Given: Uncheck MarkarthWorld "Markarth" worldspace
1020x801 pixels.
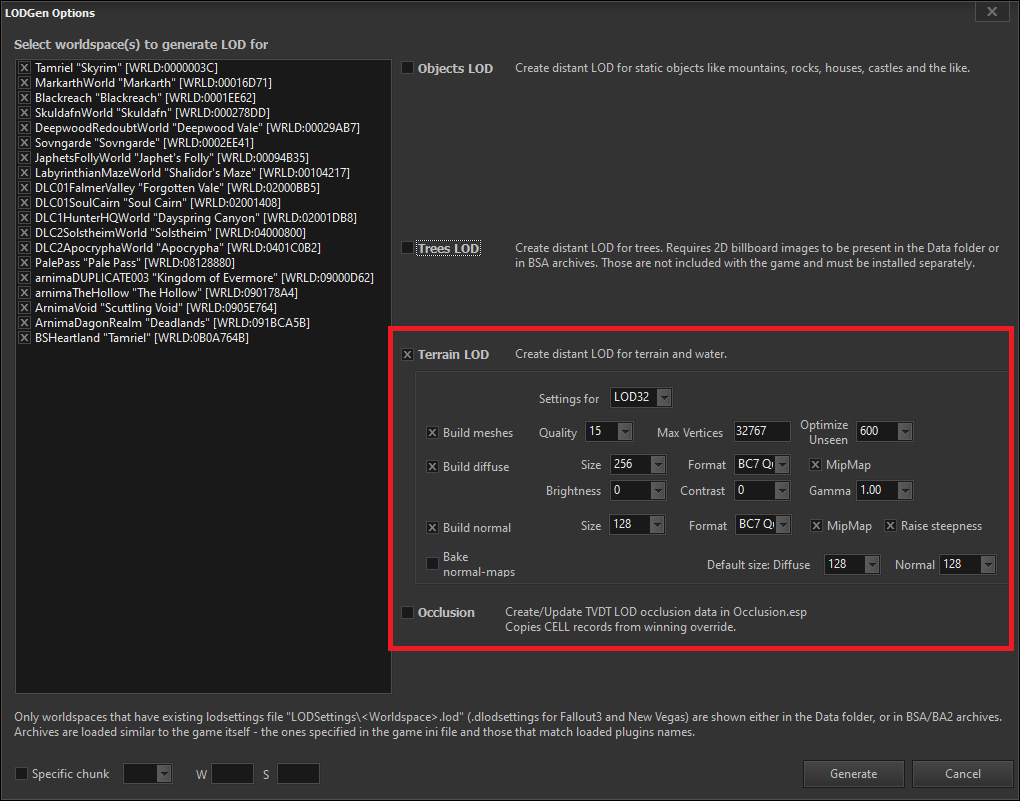Looking at the screenshot, I should [24, 83].
